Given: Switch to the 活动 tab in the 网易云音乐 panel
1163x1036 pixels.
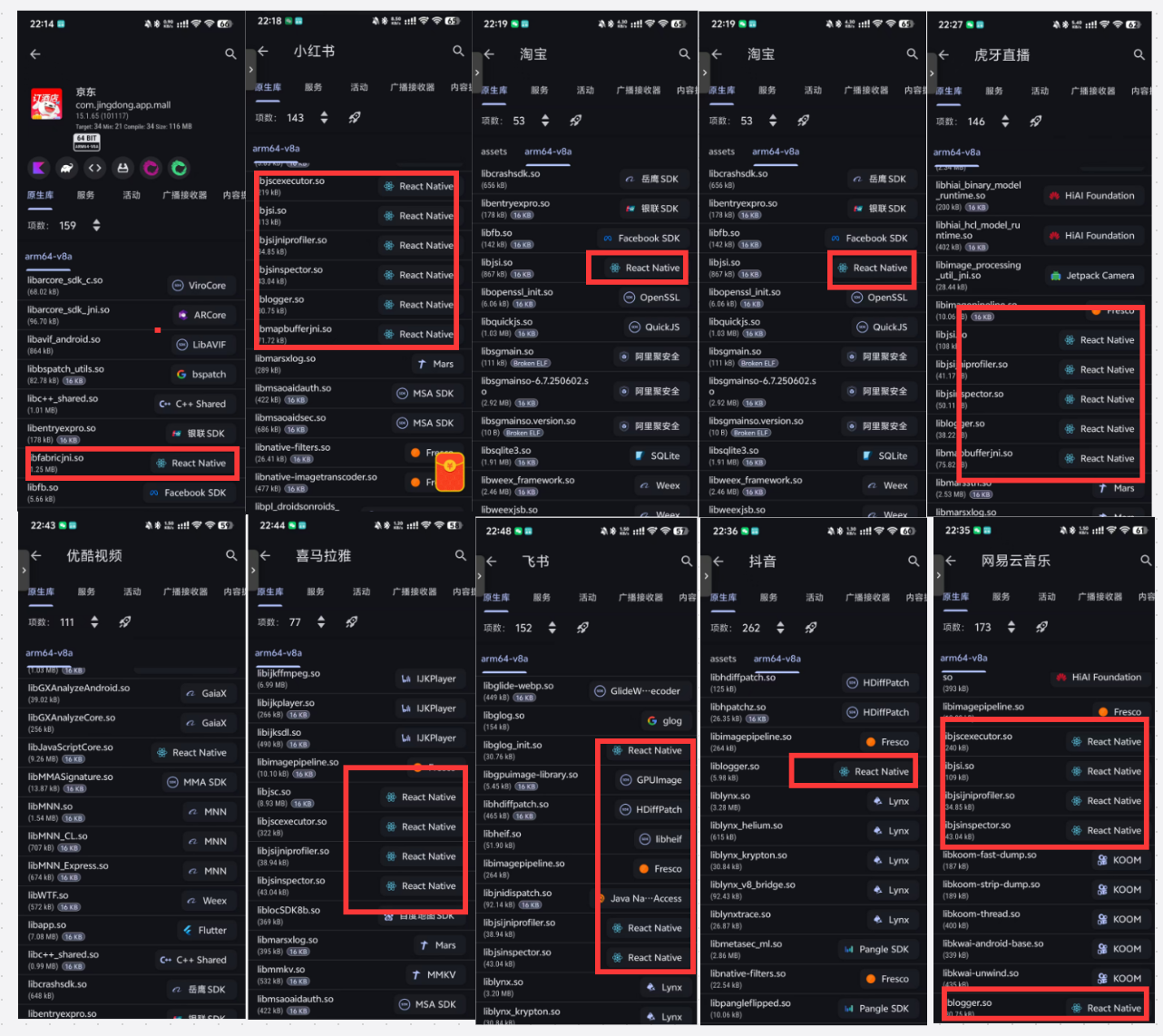Looking at the screenshot, I should click(x=1047, y=596).
